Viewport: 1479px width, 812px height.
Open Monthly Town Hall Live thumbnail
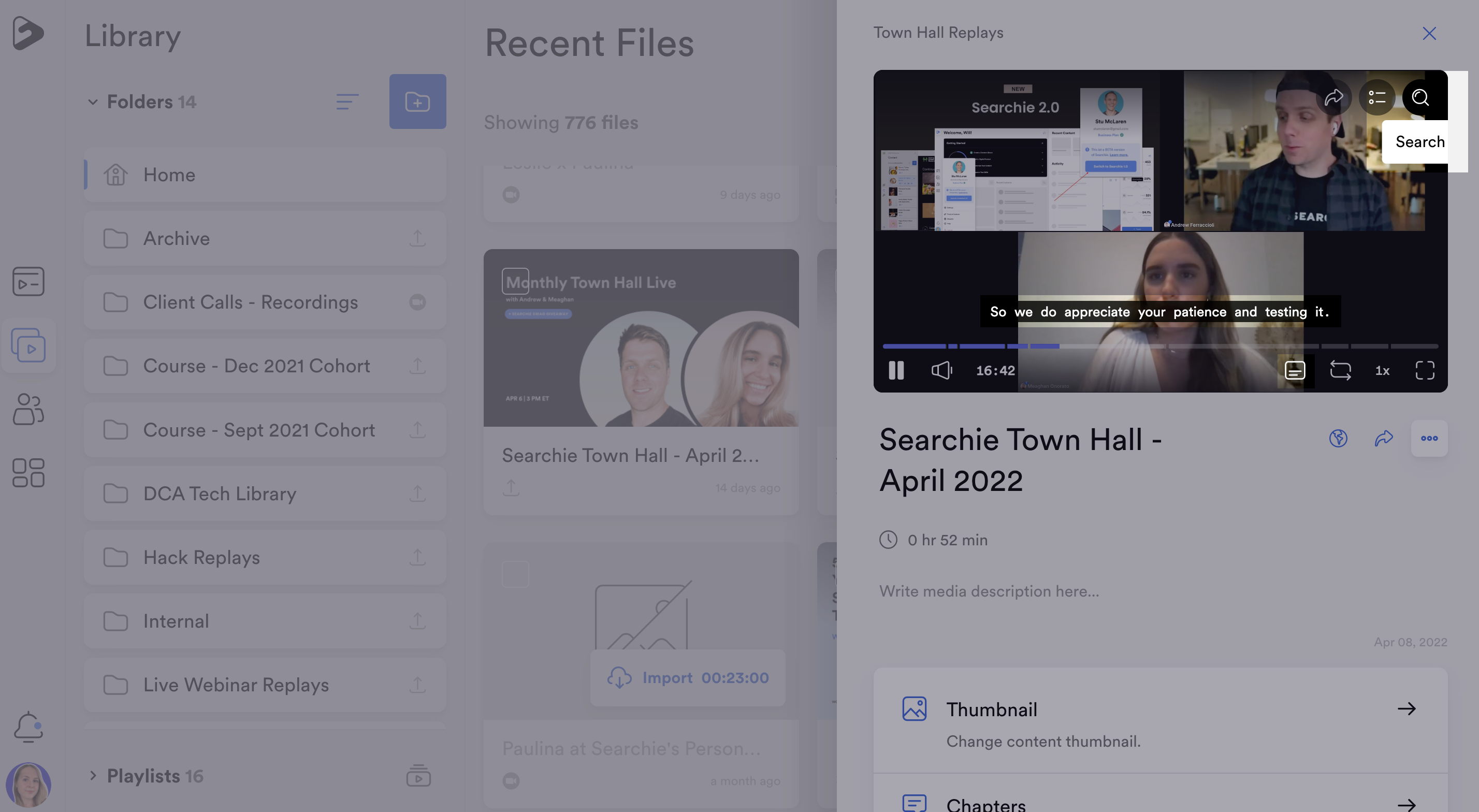coord(641,338)
